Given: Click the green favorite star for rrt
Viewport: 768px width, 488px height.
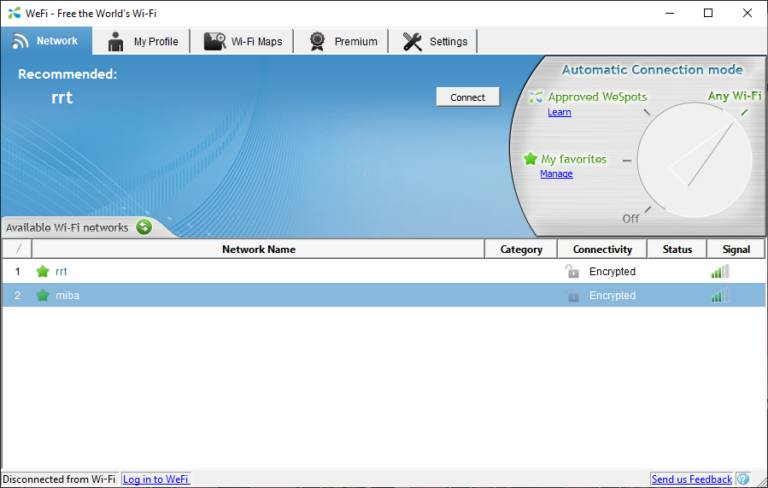Looking at the screenshot, I should [x=43, y=271].
